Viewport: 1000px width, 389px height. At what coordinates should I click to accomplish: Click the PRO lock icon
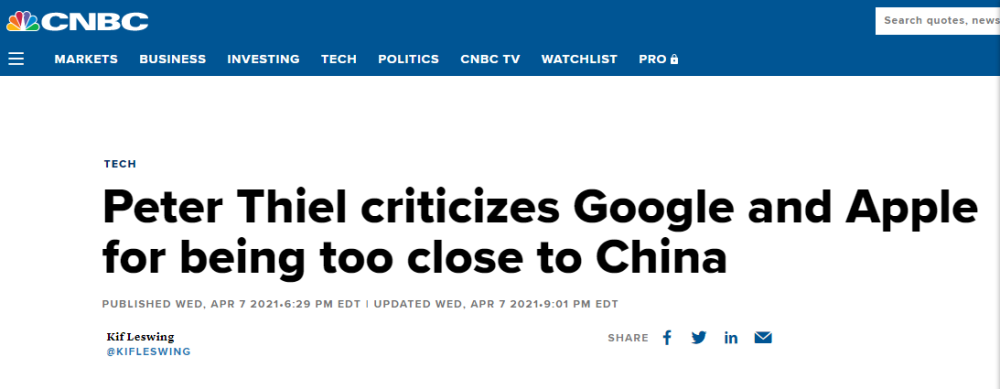coord(675,59)
